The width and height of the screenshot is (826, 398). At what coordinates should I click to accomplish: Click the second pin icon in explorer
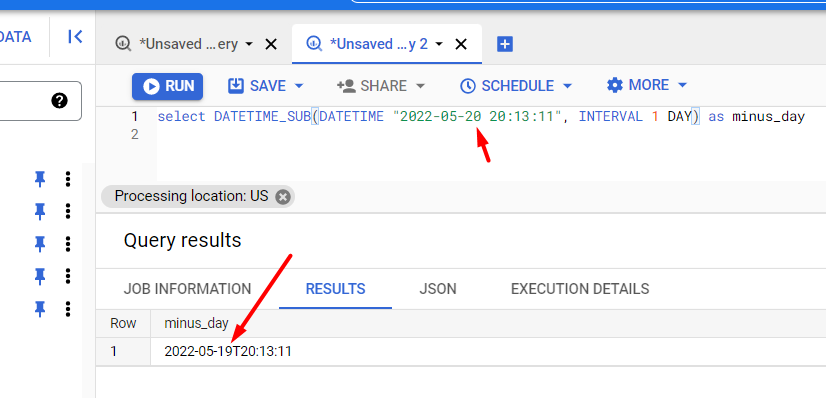(40, 212)
